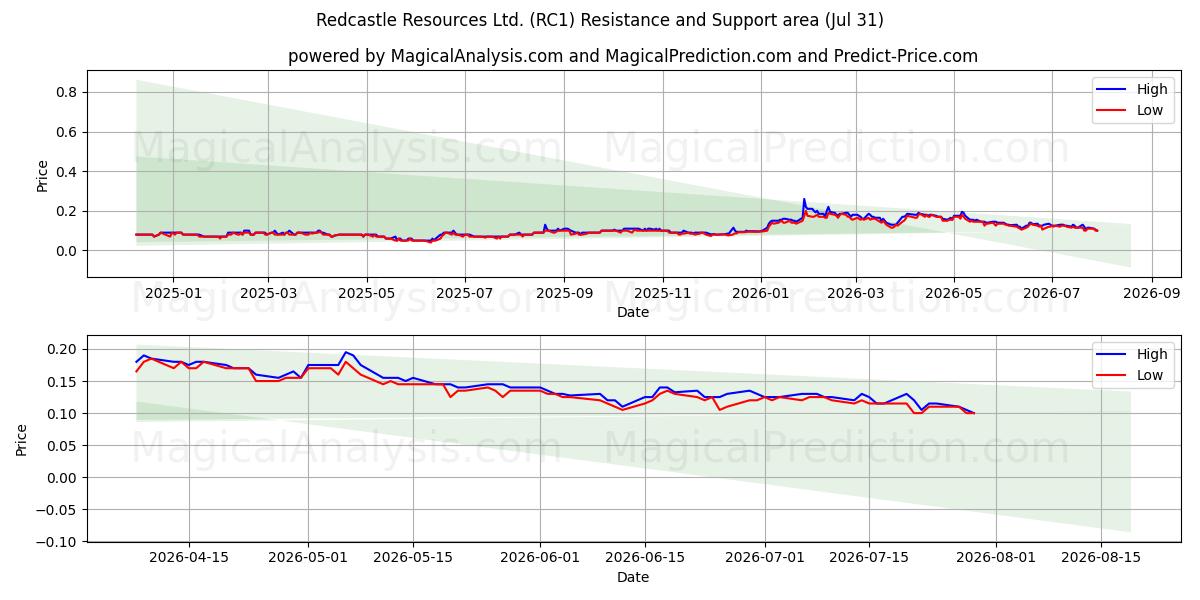1200x600 pixels.
Task: Click the '2025-05' date tick label
Action: 366,293
